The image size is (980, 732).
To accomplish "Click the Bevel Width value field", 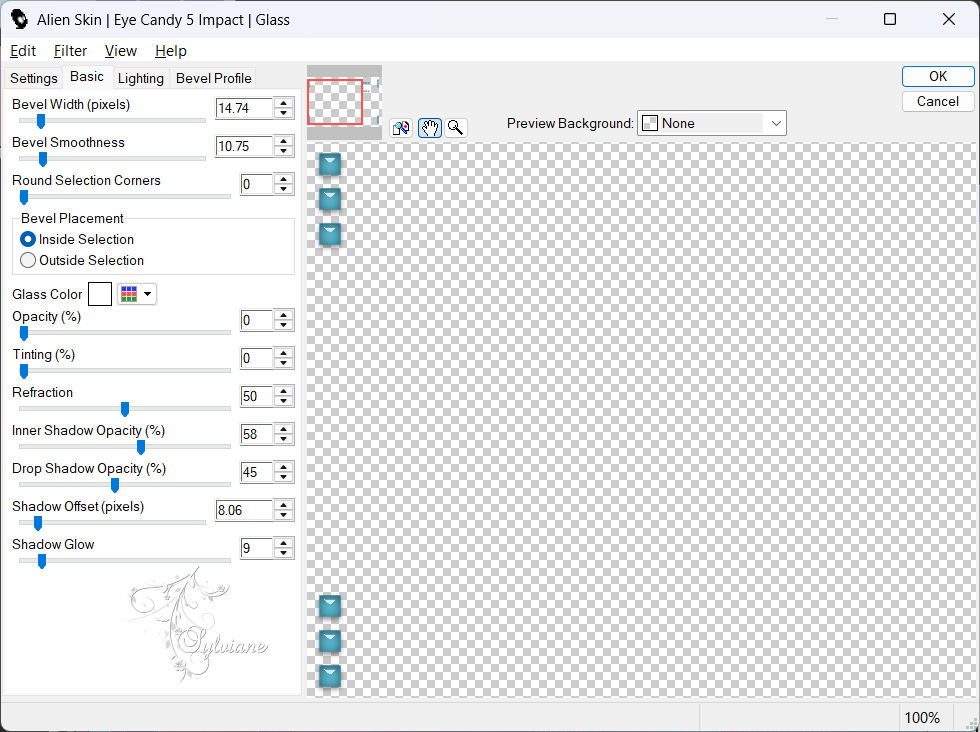I will (244, 108).
